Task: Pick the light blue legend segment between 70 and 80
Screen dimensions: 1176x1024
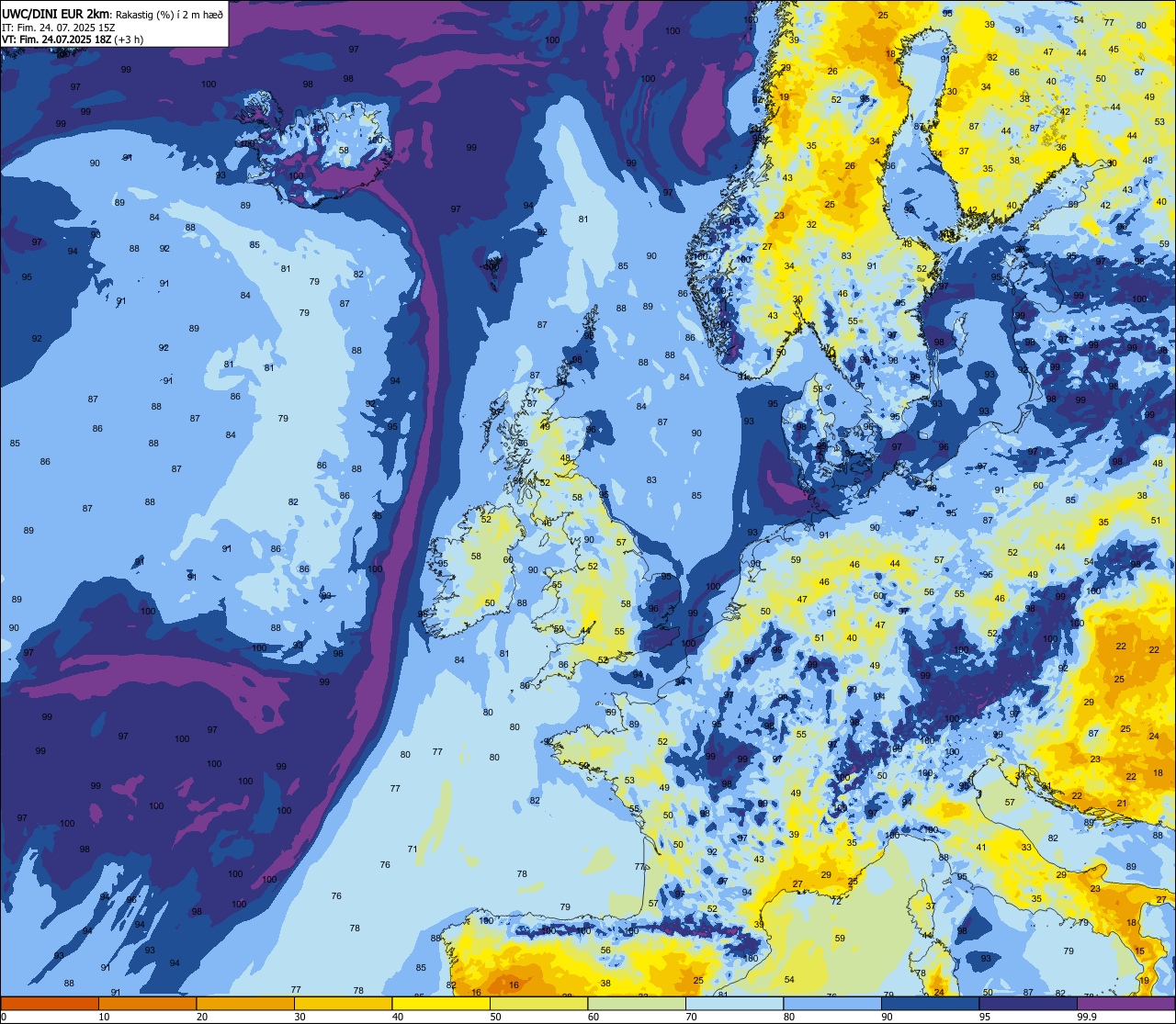Action: pos(734,1003)
